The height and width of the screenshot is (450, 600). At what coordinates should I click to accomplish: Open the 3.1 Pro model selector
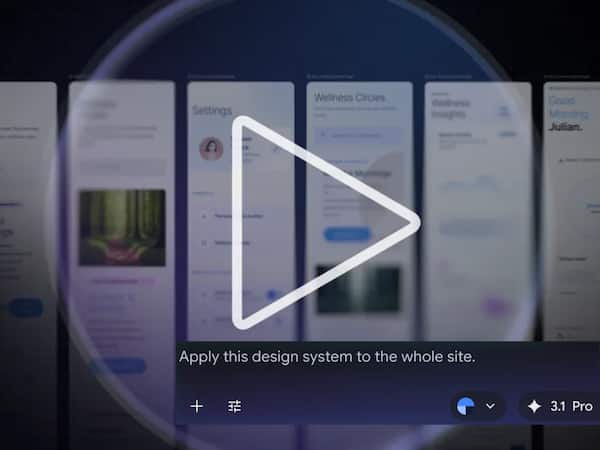click(560, 407)
